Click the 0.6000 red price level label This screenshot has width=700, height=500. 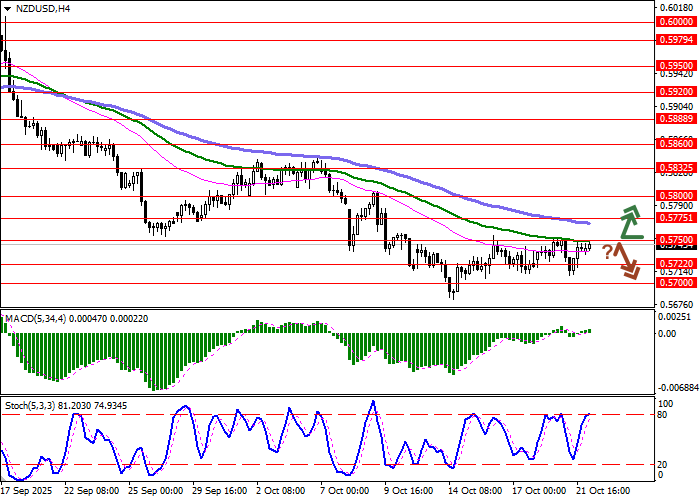[x=675, y=21]
